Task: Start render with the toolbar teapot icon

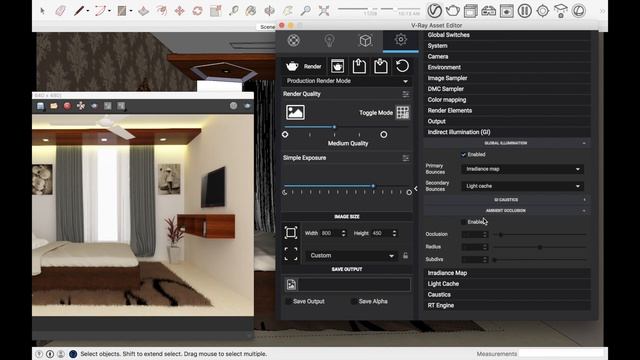Action: (x=453, y=11)
